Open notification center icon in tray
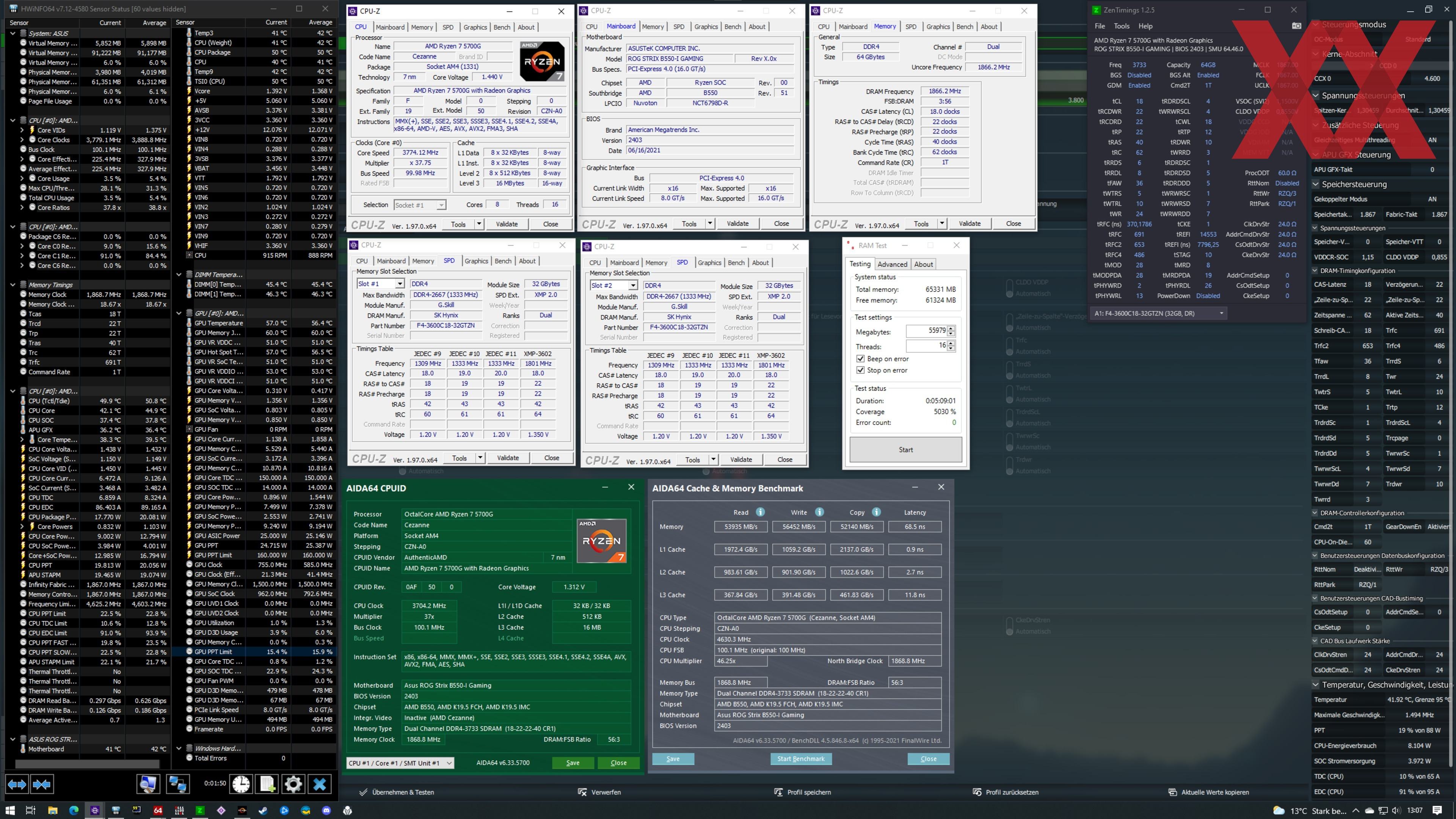The height and width of the screenshot is (819, 1456). click(x=1437, y=811)
